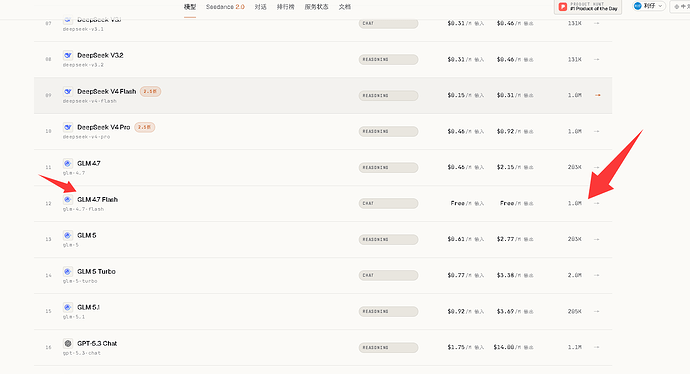The height and width of the screenshot is (374, 690).
Task: Click the Free output price on GLM 4.7 Flash
Action: click(507, 203)
